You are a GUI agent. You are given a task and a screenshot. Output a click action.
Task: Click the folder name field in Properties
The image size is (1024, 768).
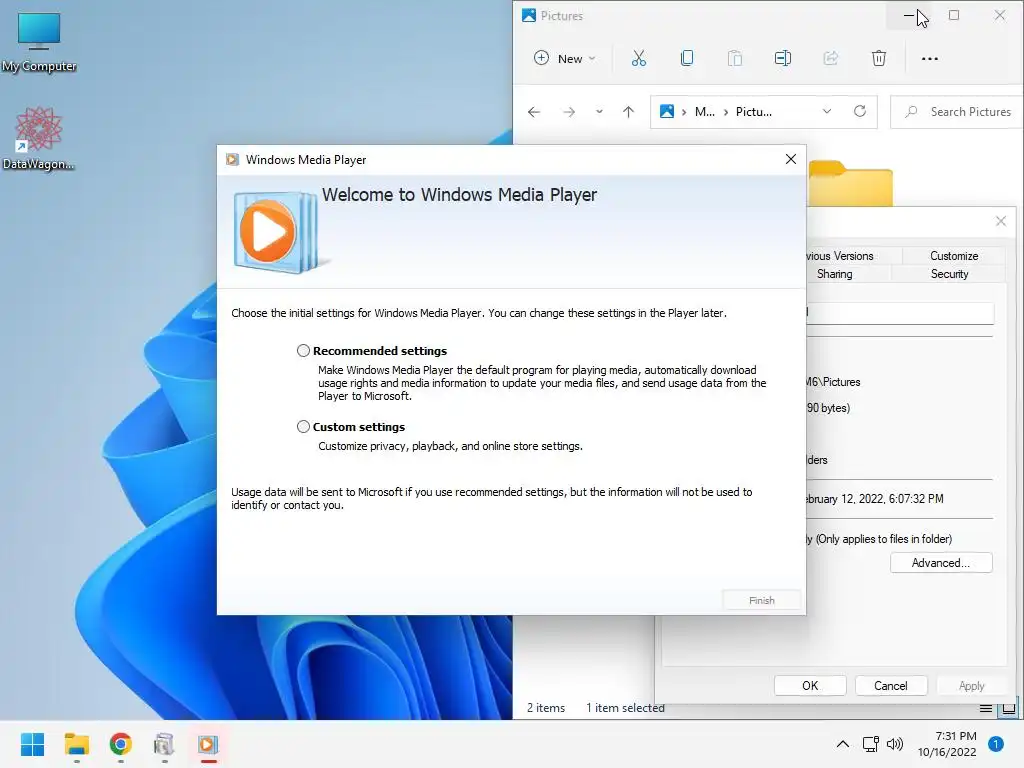pyautogui.click(x=900, y=313)
